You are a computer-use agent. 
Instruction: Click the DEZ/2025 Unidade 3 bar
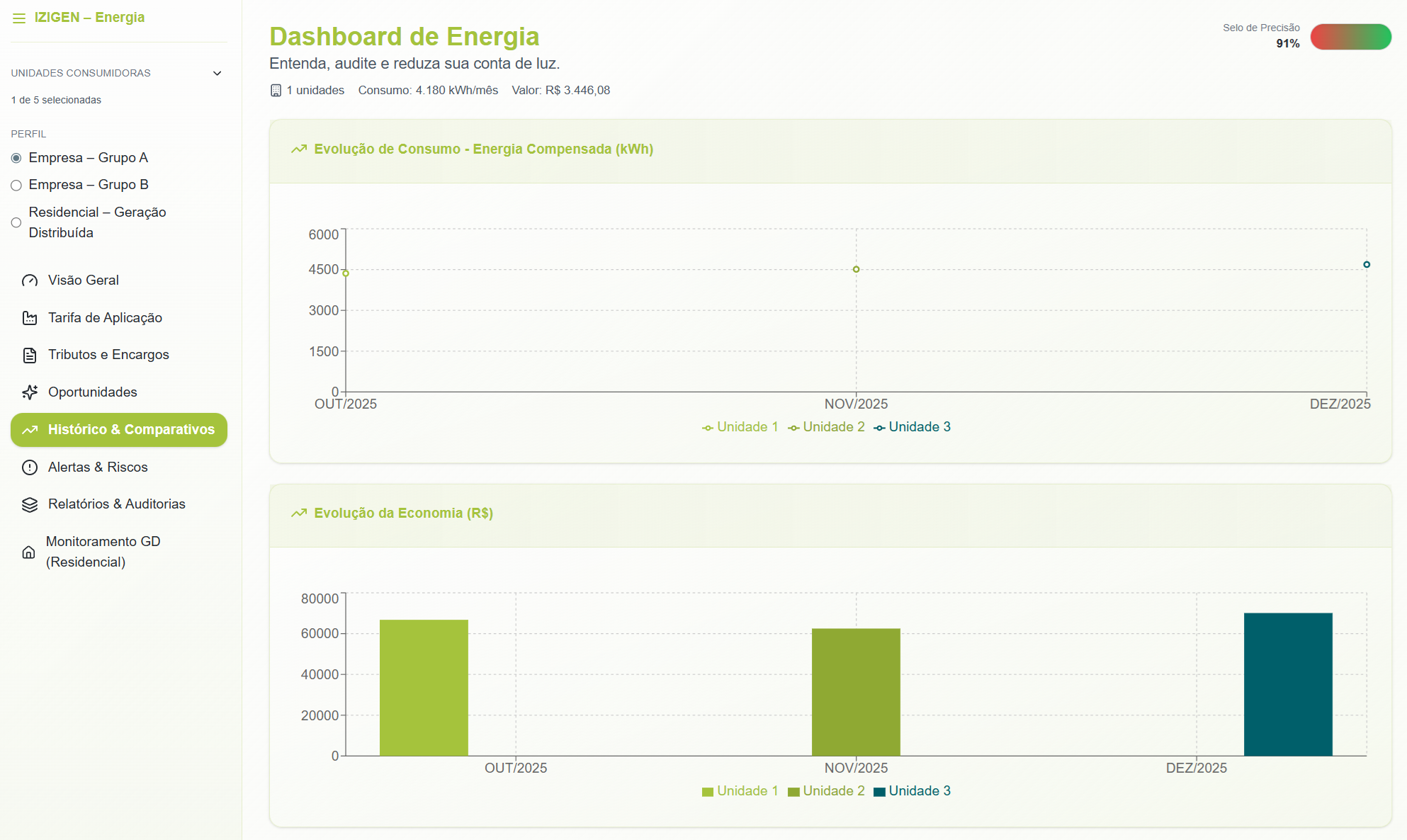1287,684
